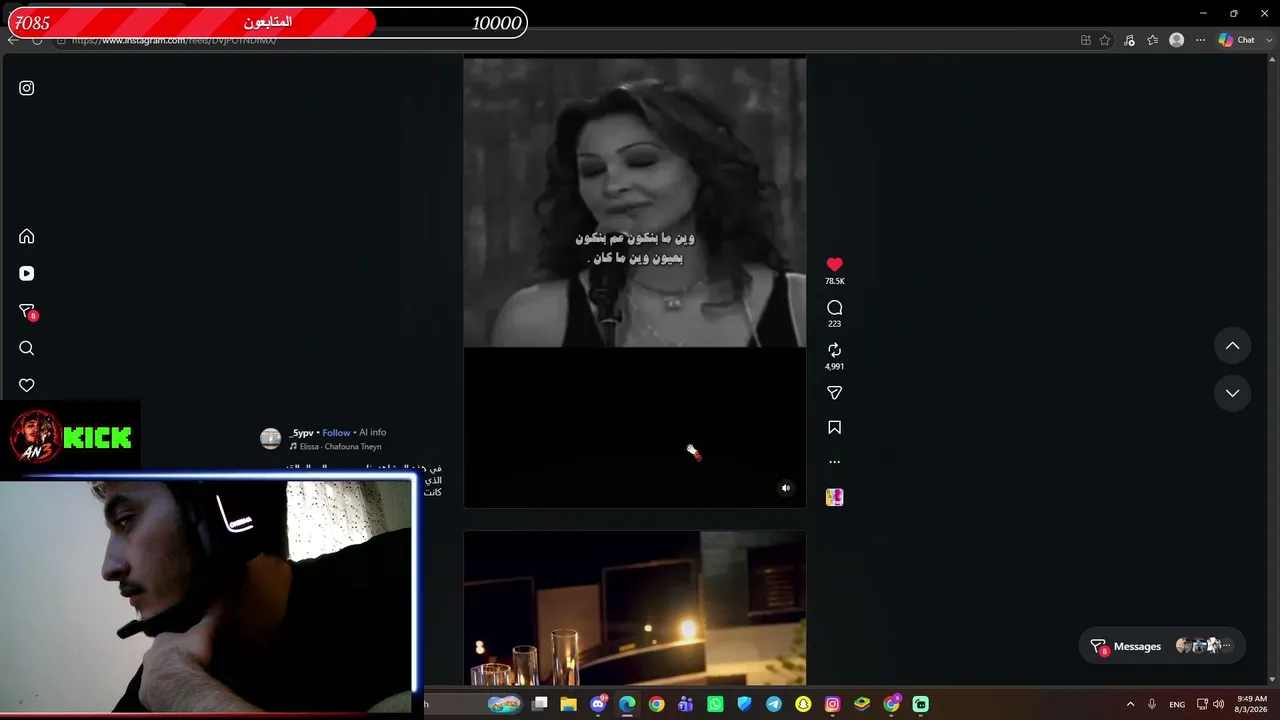Viewport: 1280px width, 720px height.
Task: Mute the reel audio
Action: (x=785, y=488)
